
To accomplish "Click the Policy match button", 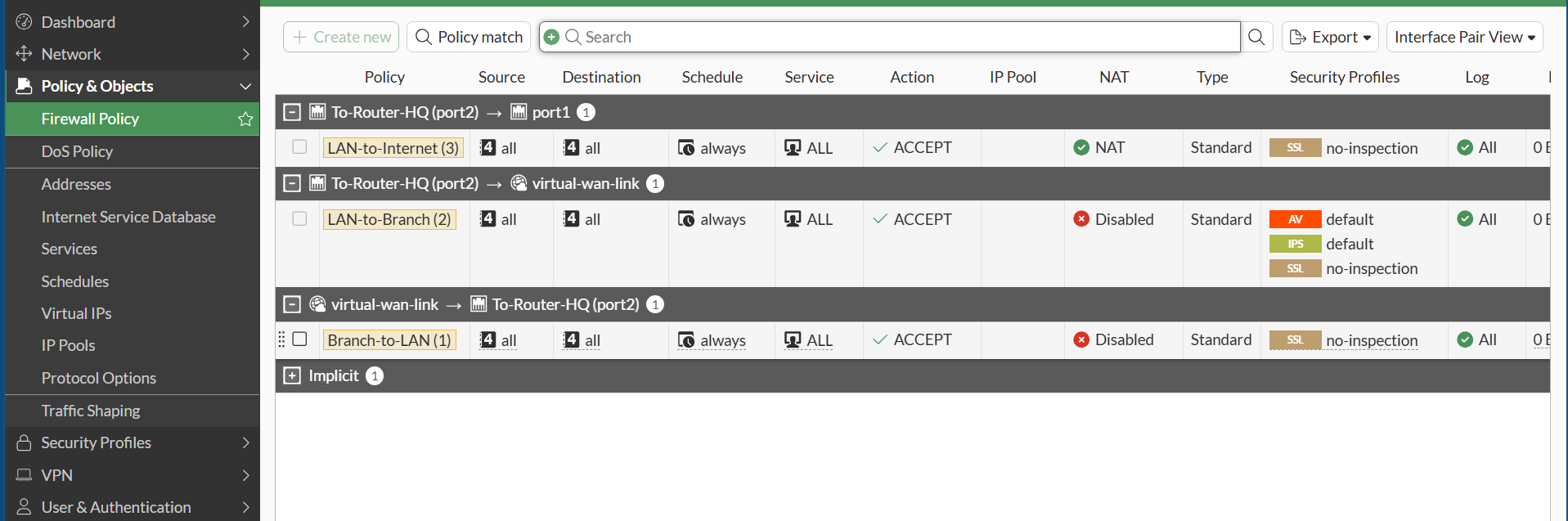I will (x=469, y=37).
